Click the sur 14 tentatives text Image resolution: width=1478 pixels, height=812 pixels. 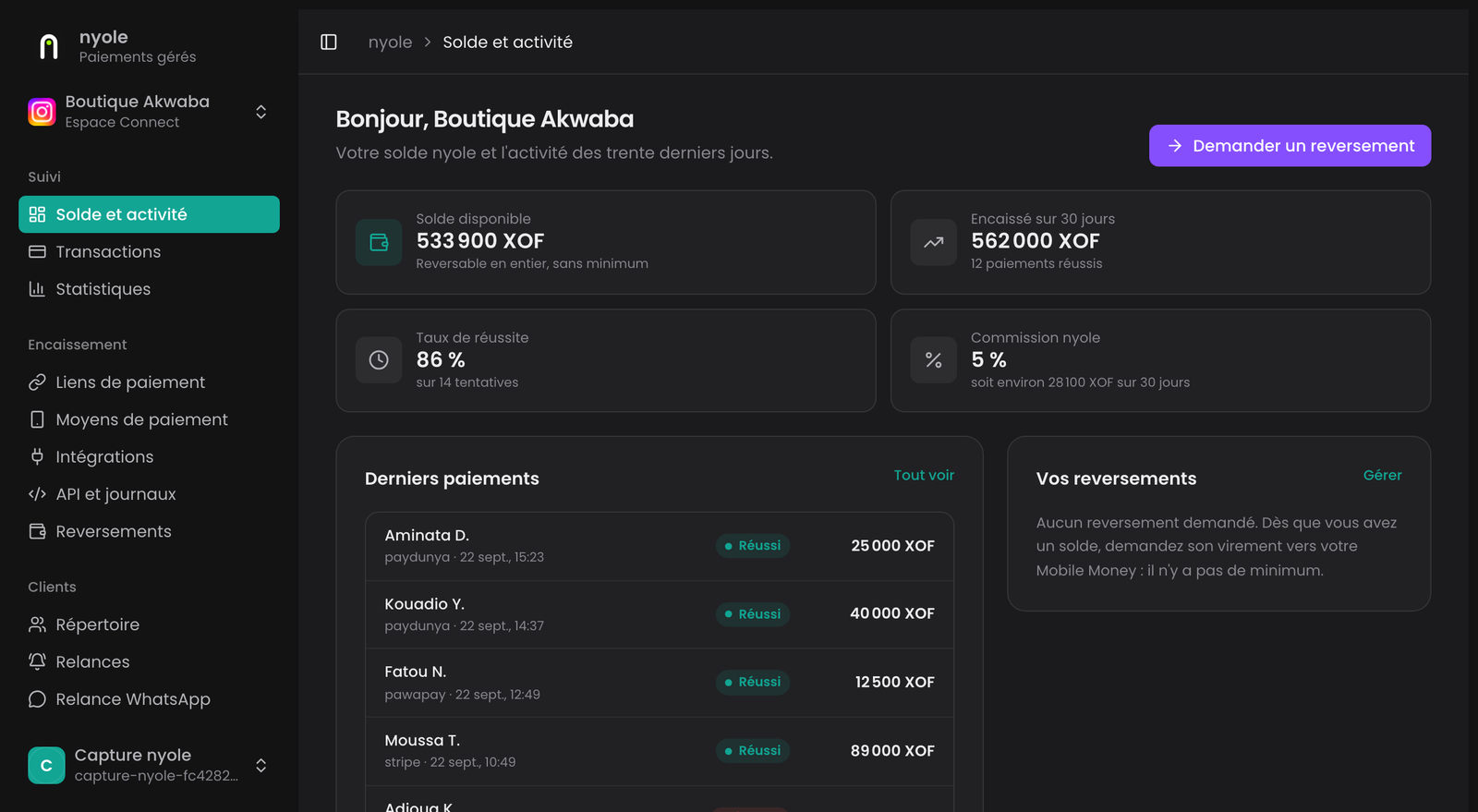tap(467, 382)
